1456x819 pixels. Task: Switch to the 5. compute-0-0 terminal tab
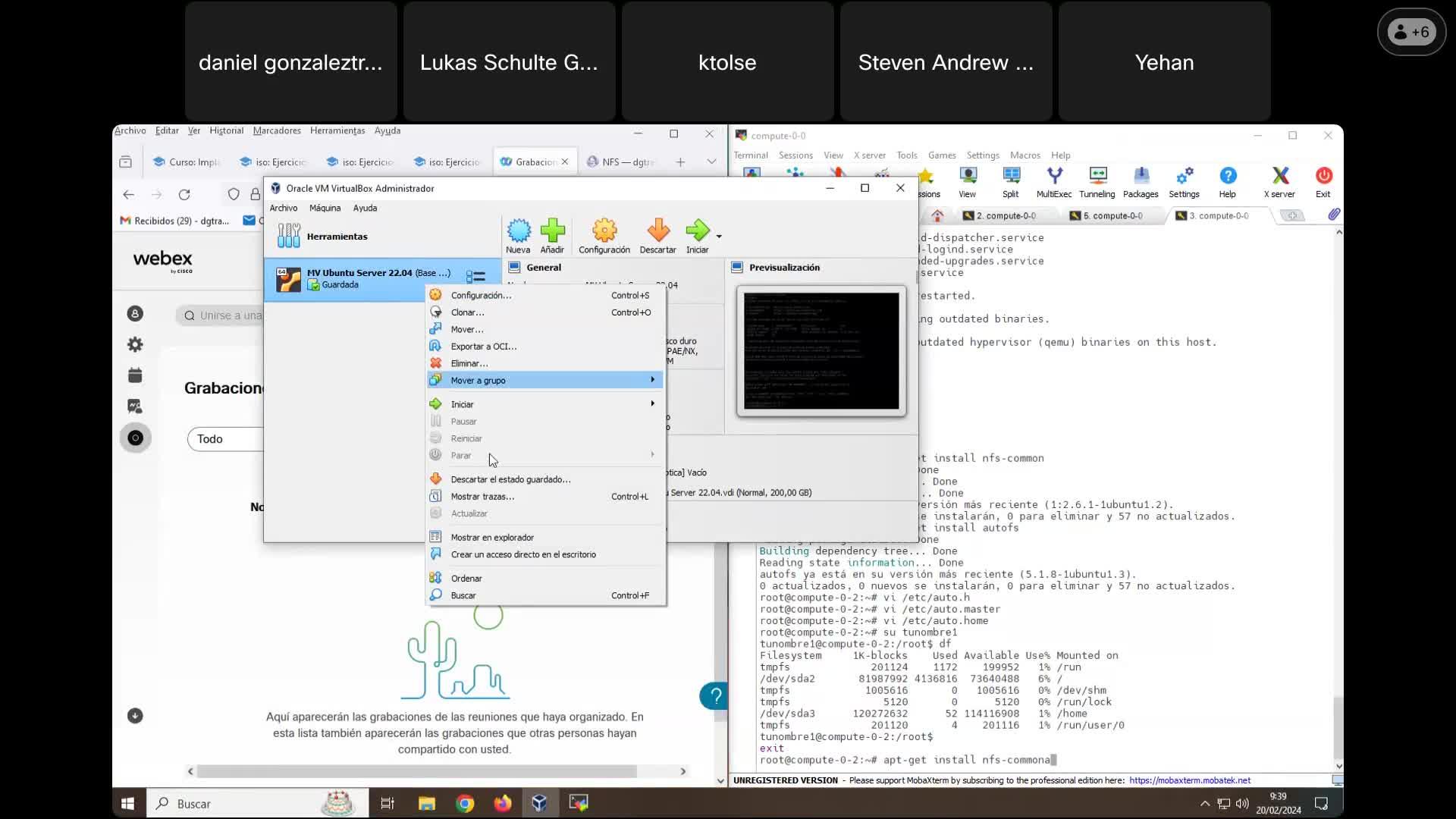tap(1112, 216)
